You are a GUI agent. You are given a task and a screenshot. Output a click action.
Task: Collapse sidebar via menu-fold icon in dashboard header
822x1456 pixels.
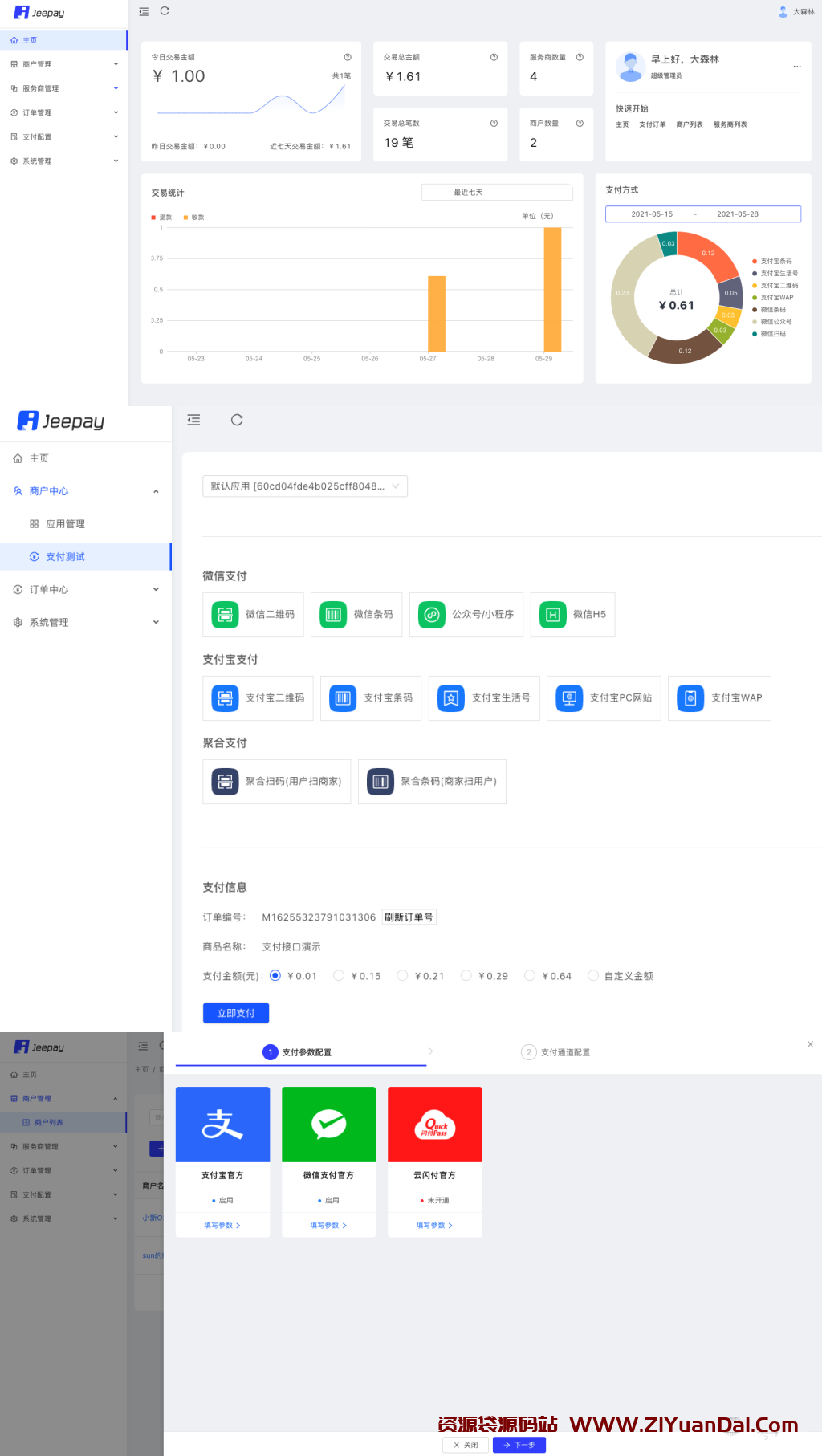point(144,11)
